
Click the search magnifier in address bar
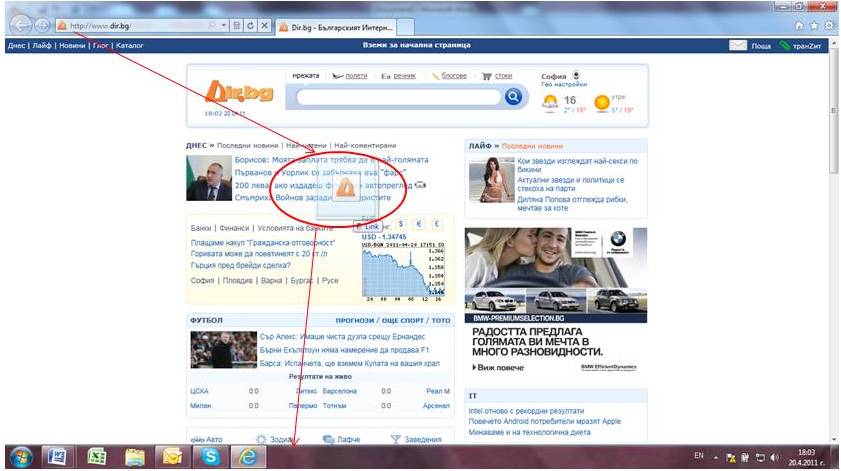pyautogui.click(x=212, y=25)
